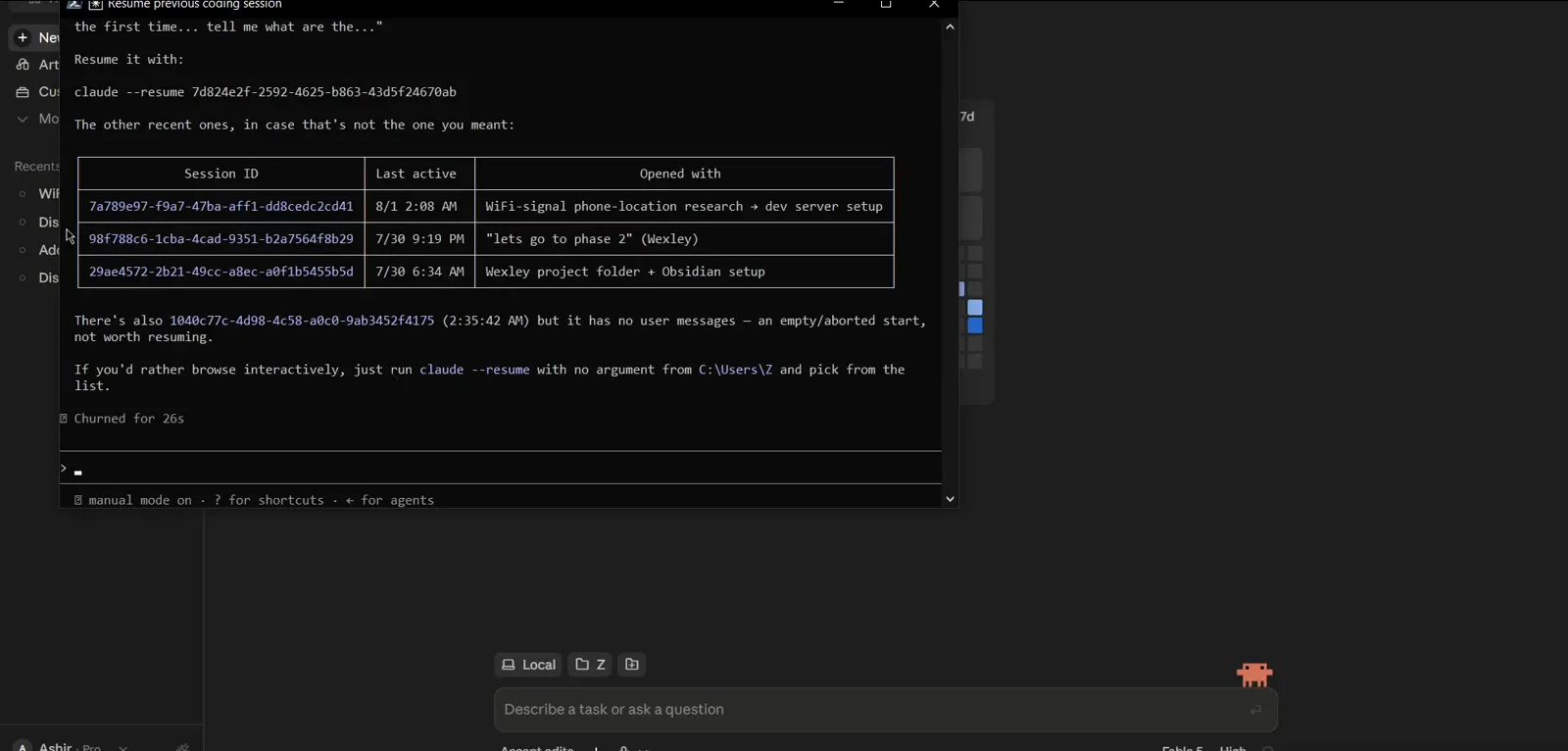
Task: Click the terminal scrollbar up arrow
Action: [950, 27]
